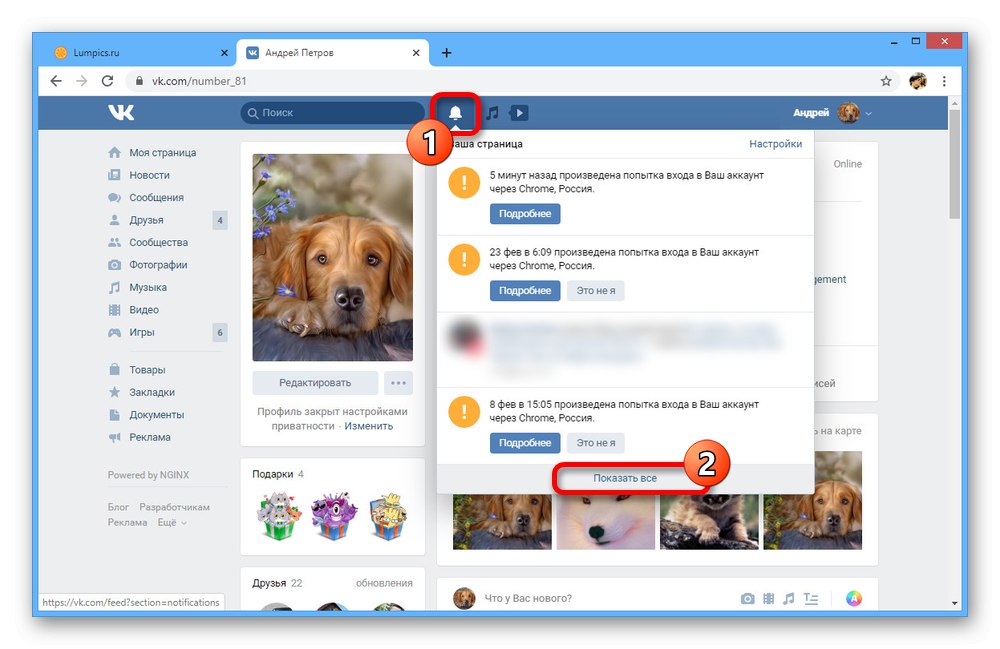Screen dimensions: 1000x649
Task: Click the Поиск search field
Action: 332,113
